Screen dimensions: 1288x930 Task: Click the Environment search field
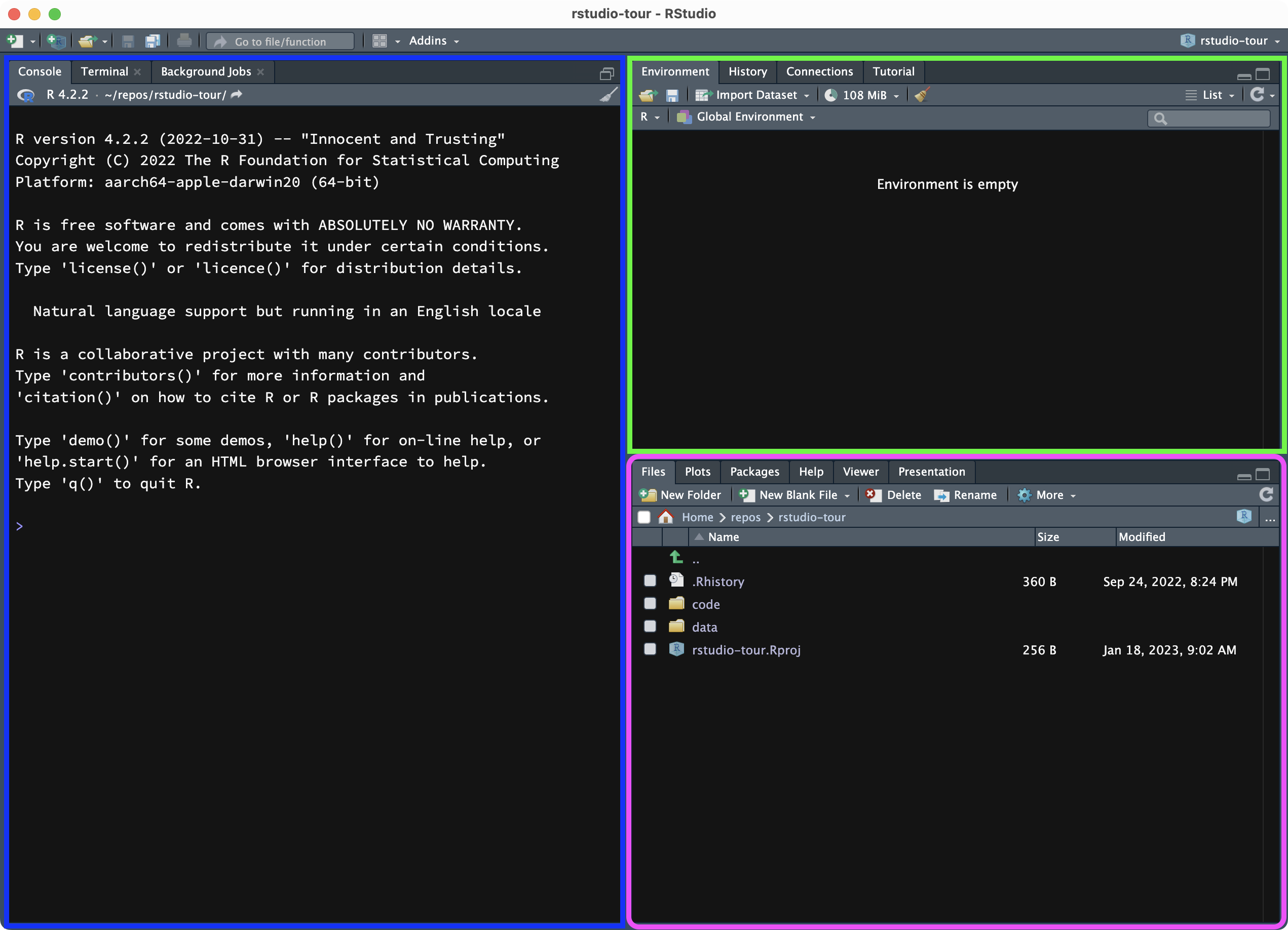tap(1208, 118)
